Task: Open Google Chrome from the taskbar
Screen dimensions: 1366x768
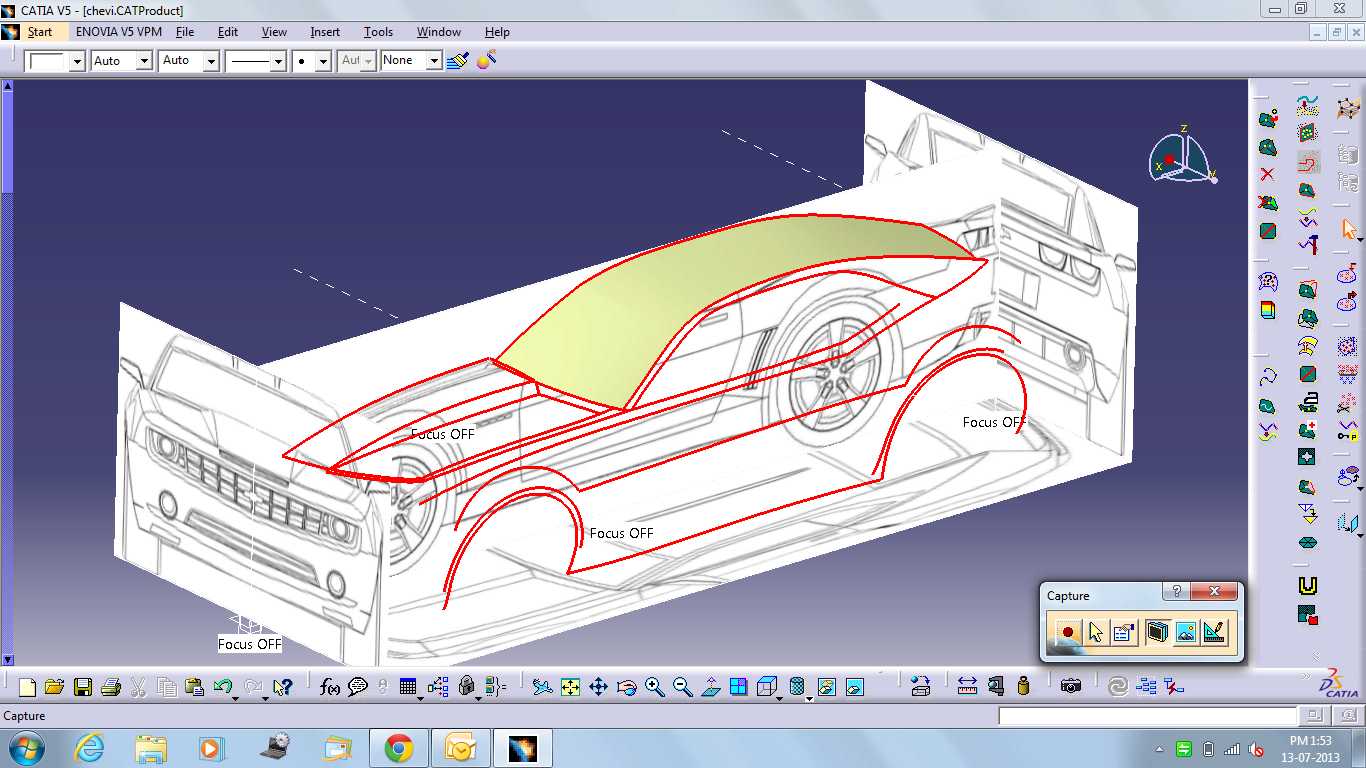Action: tap(398, 748)
